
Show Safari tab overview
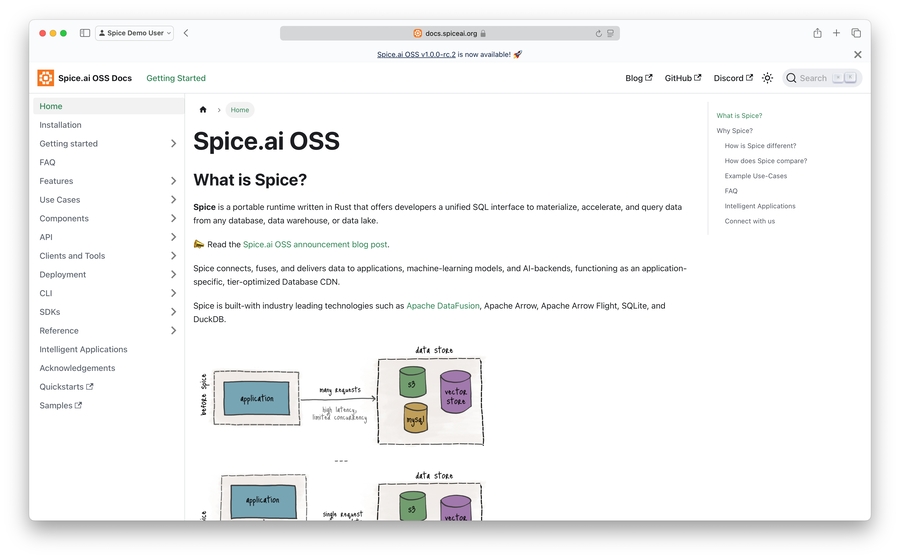(x=856, y=33)
